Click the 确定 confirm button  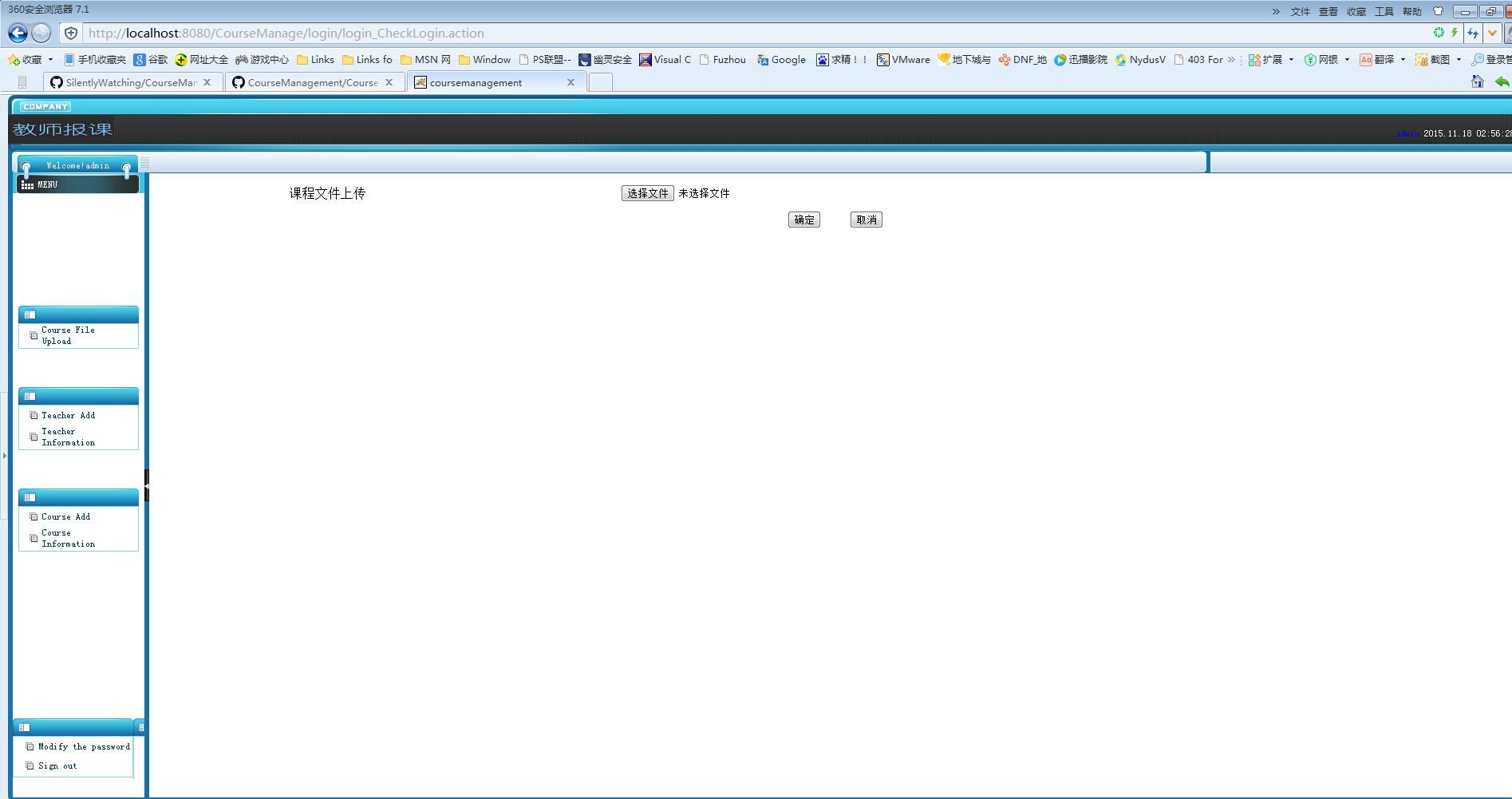click(x=804, y=220)
